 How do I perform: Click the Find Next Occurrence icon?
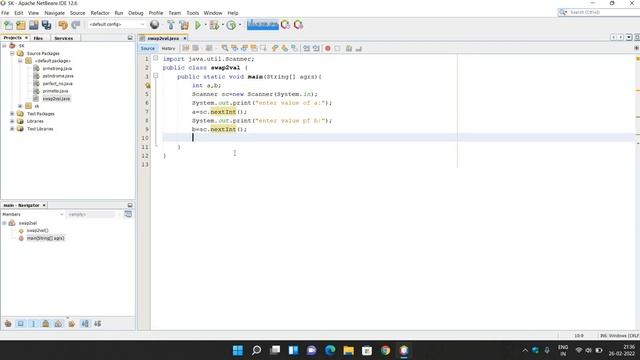244,49
